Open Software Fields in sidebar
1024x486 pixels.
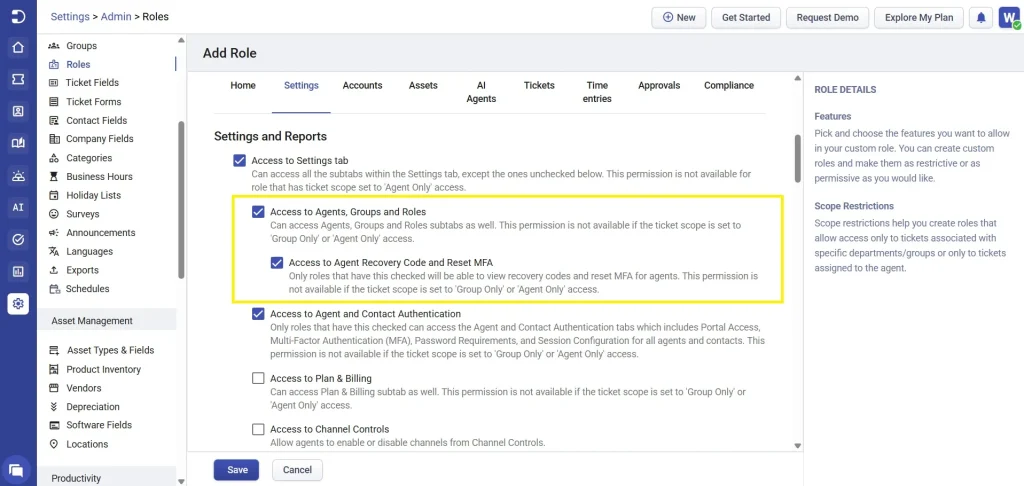tap(99, 425)
